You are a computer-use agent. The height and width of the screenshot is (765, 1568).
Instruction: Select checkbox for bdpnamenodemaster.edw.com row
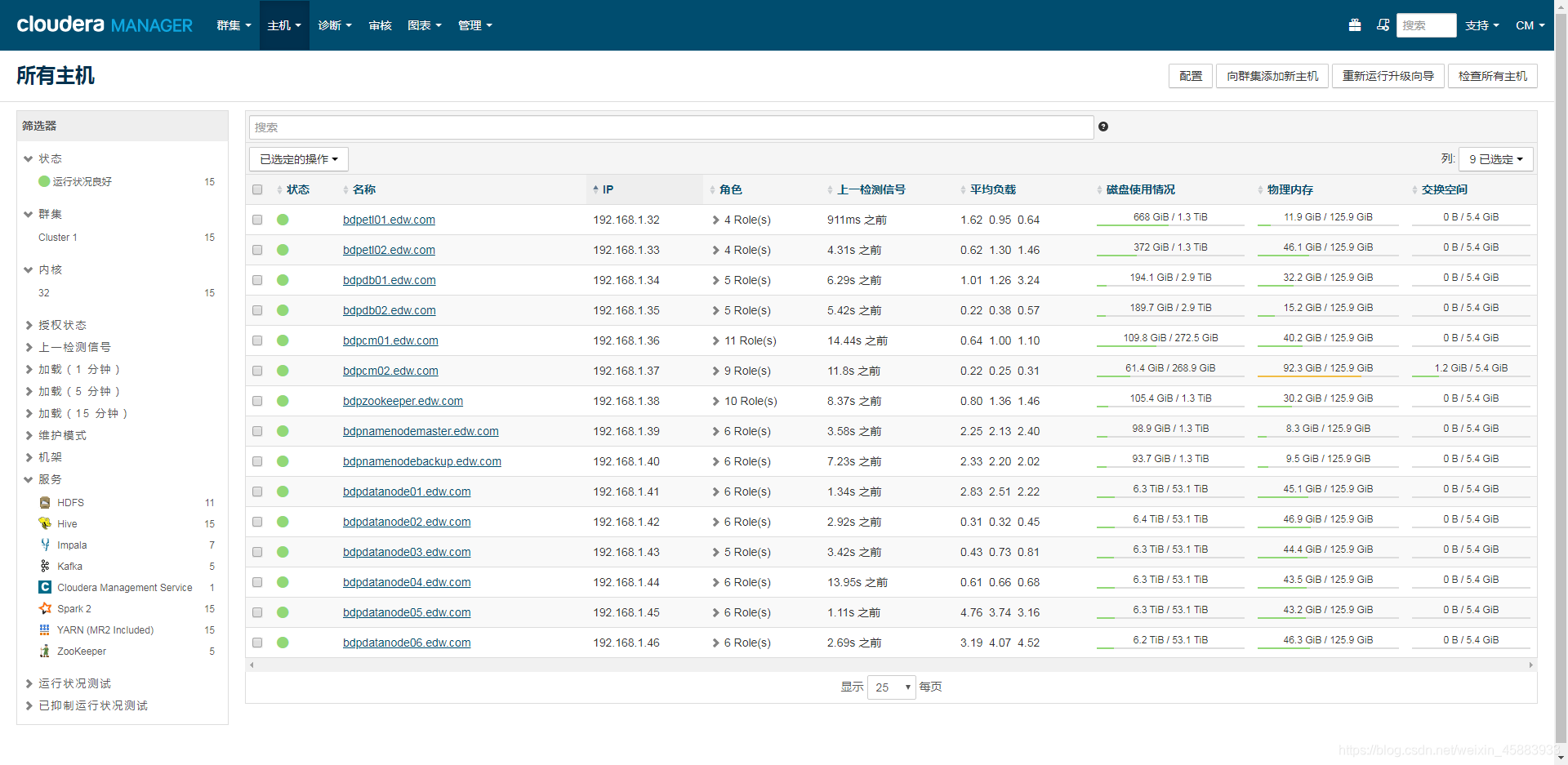click(257, 431)
